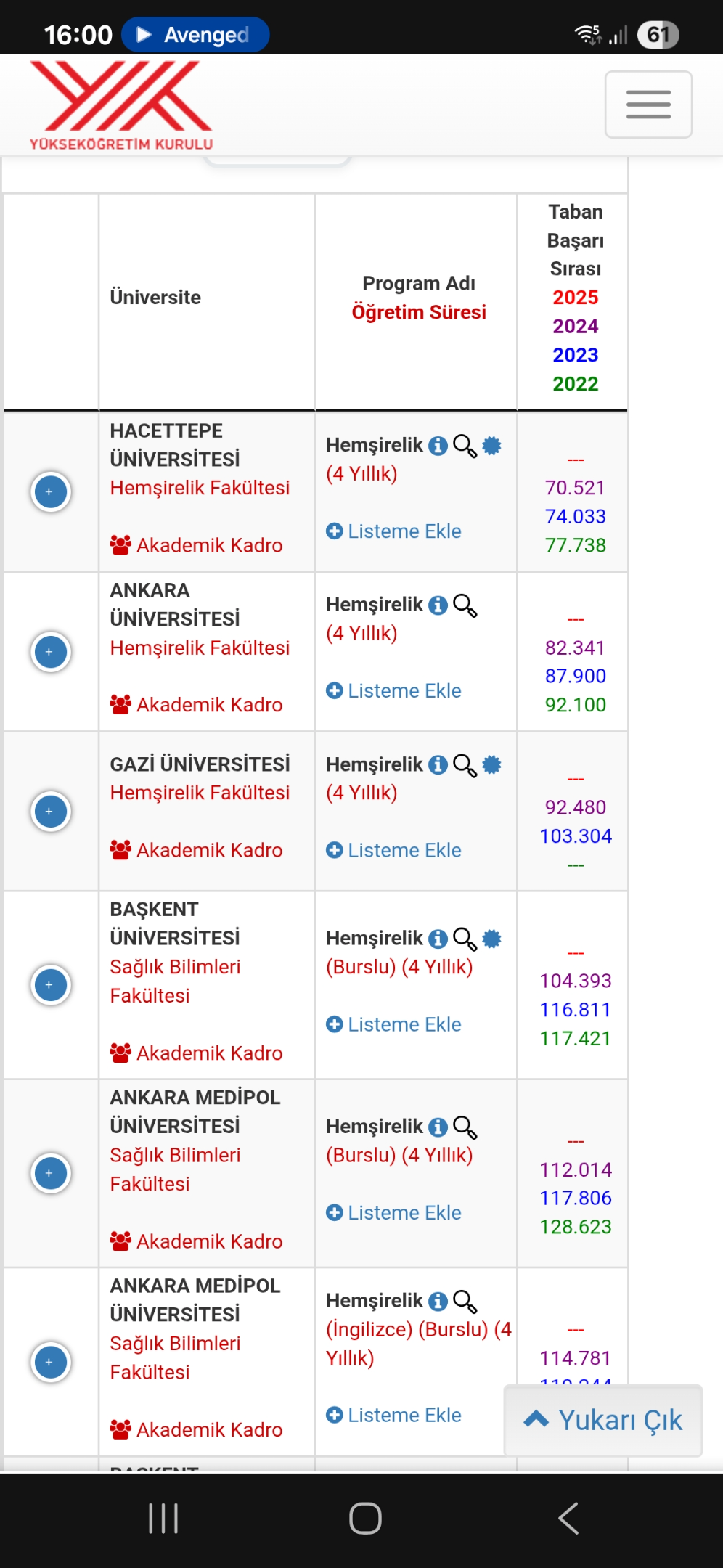Open Hemşirelik Fakültesi link under Gazi Üniversitesi
The width and height of the screenshot is (723, 1568).
pyautogui.click(x=200, y=793)
